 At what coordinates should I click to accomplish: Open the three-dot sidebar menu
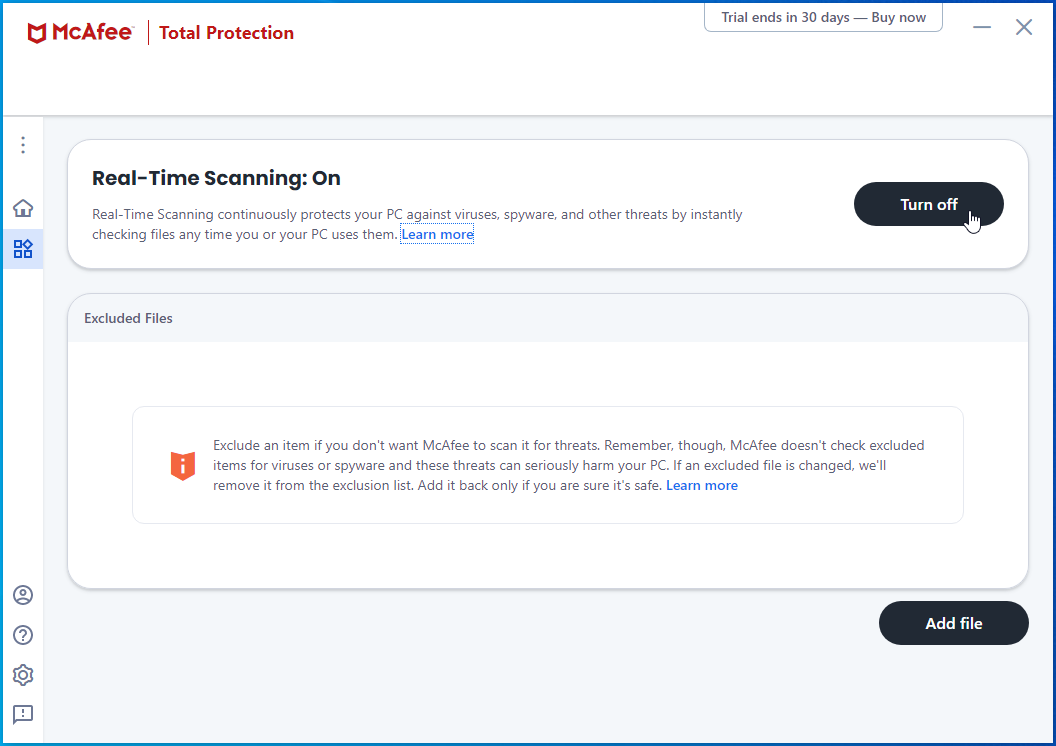[23, 145]
